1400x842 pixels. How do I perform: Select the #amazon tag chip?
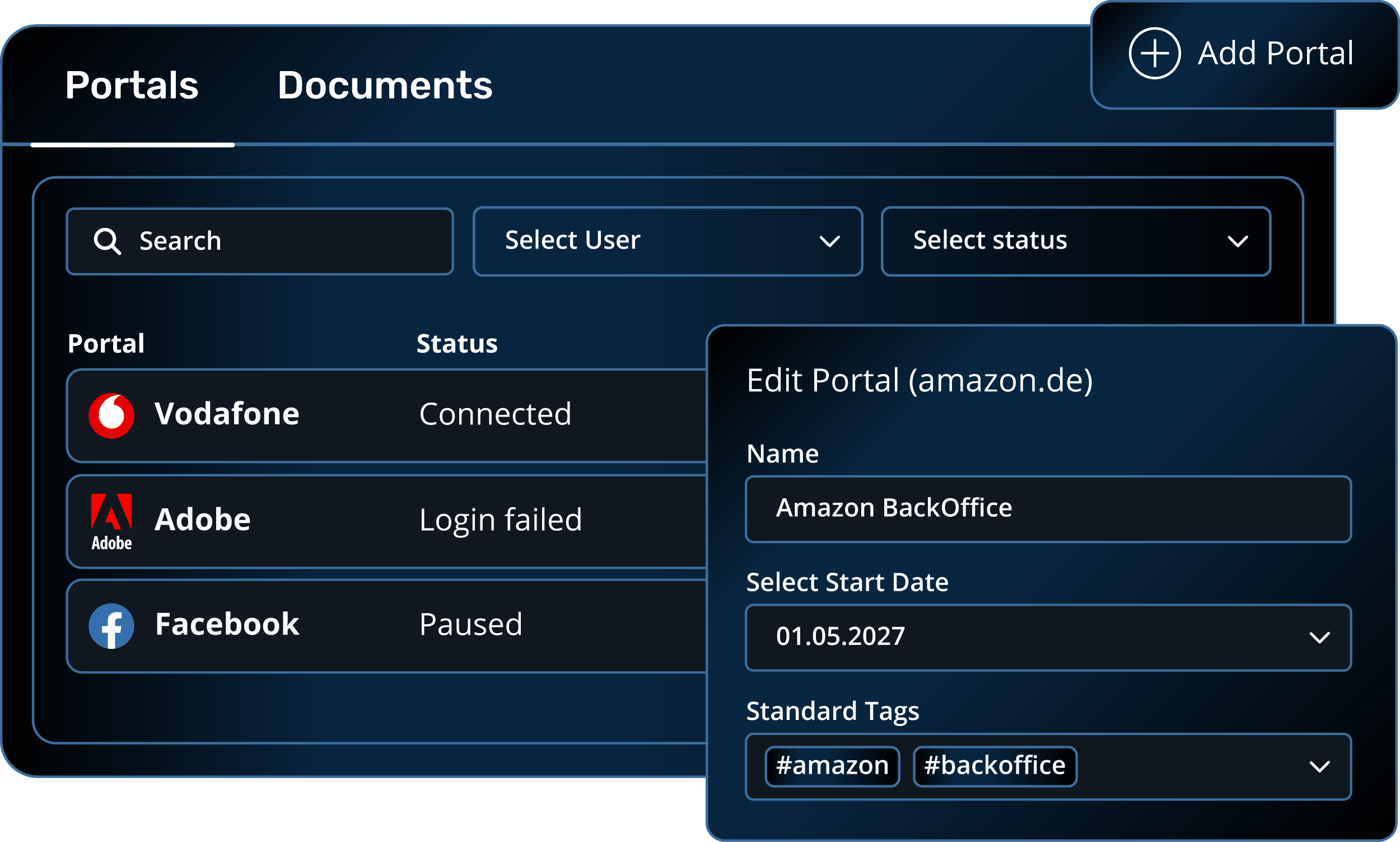pos(832,766)
